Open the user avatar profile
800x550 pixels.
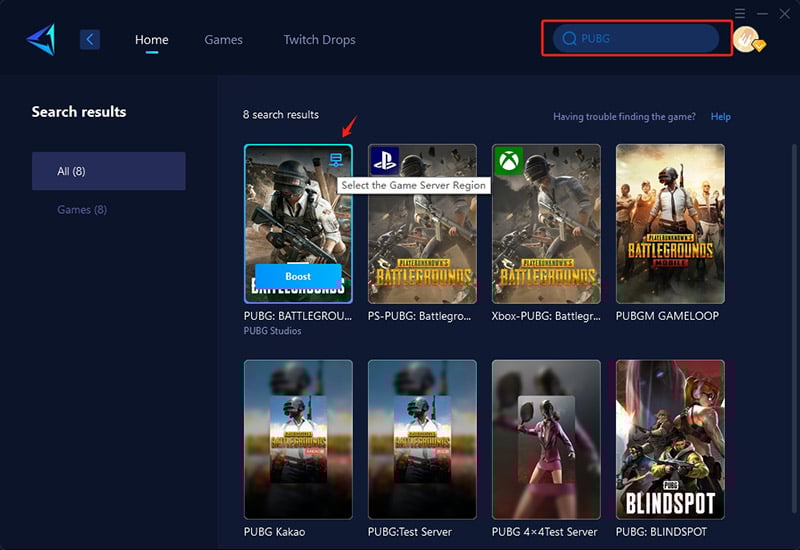[x=748, y=39]
